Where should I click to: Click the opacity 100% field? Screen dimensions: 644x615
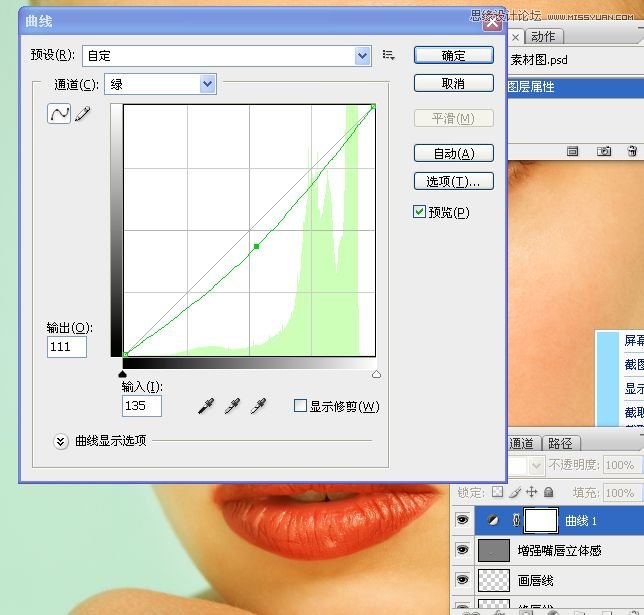[x=622, y=465]
